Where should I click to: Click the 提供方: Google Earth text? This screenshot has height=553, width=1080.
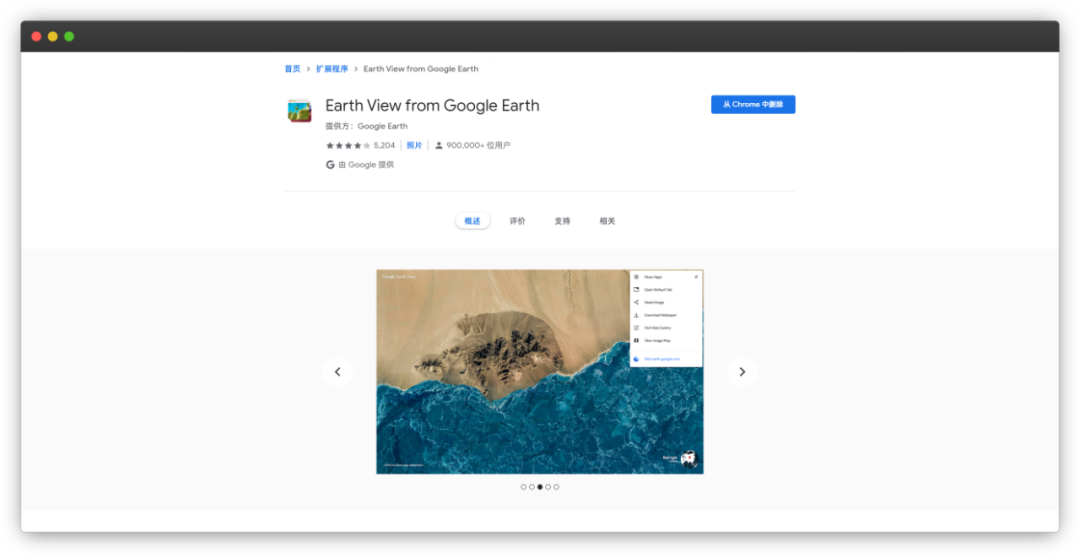click(x=366, y=126)
